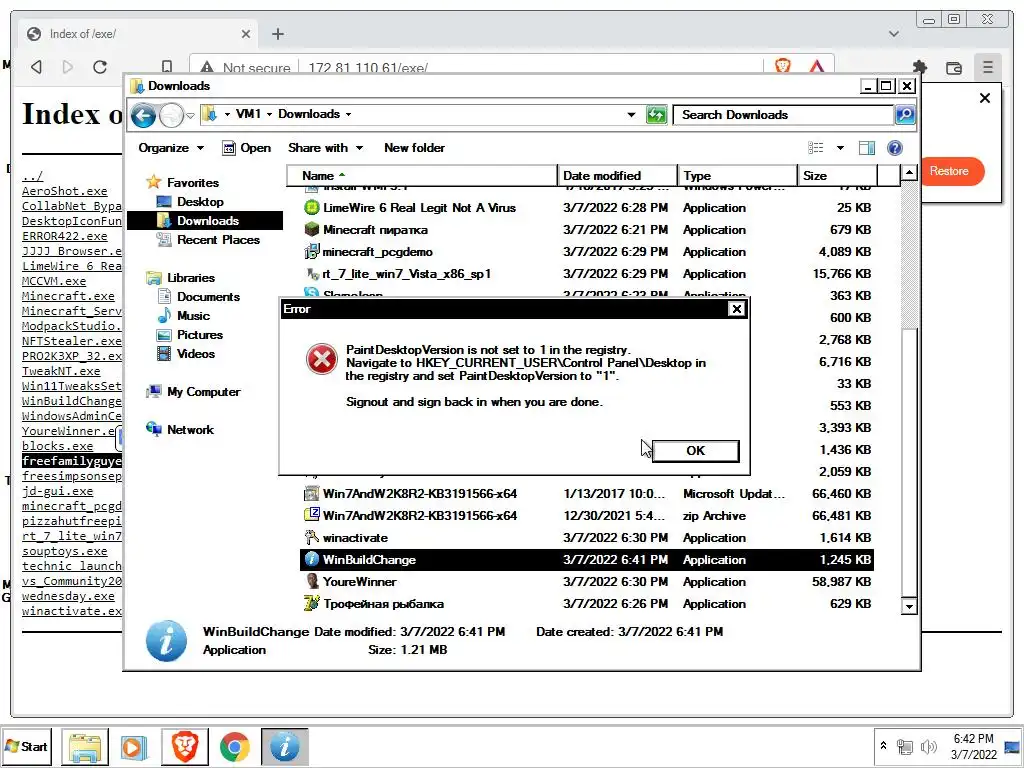Expand the VM1 breadcrumb arrow
The width and height of the screenshot is (1024, 768).
tap(269, 114)
